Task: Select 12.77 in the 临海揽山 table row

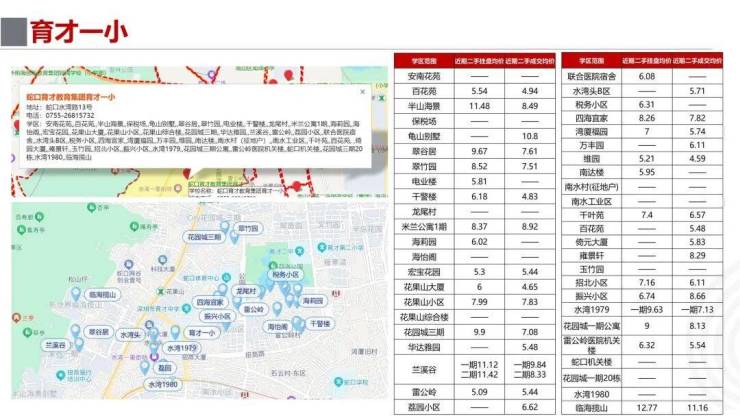Action: (647, 408)
